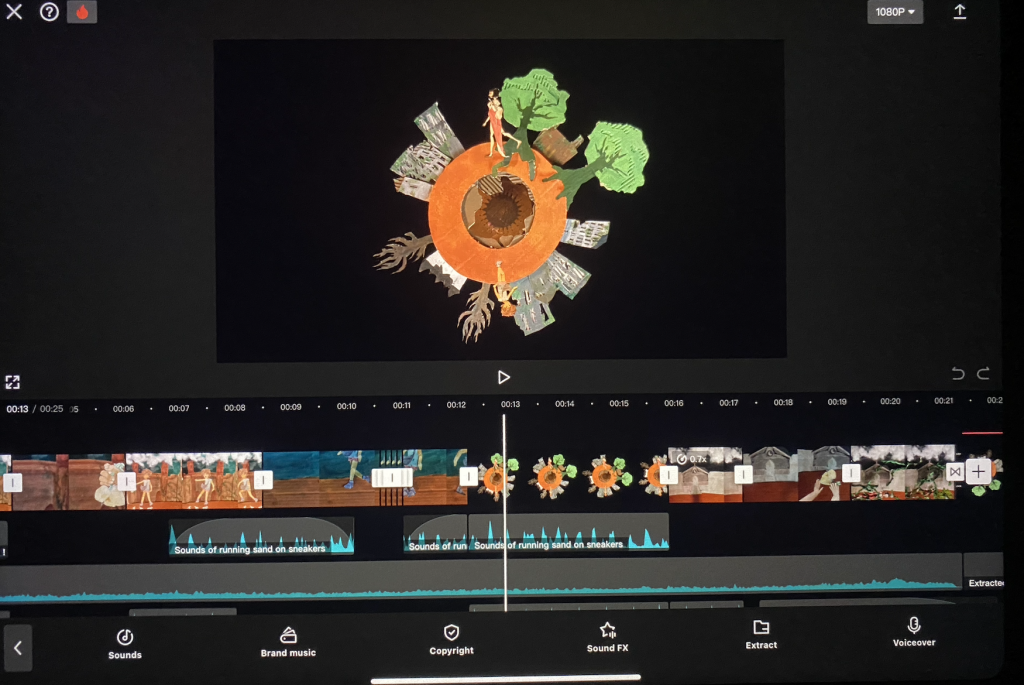Click the help question mark icon
The width and height of the screenshot is (1024, 685).
pos(49,12)
